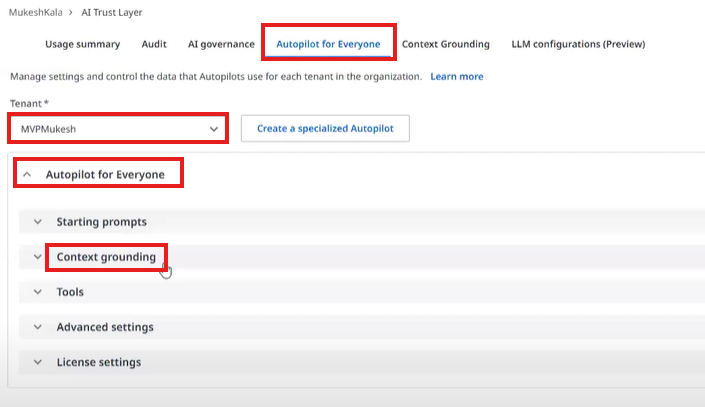Click the Advanced settings heading text
This screenshot has height=407, width=705.
[105, 327]
